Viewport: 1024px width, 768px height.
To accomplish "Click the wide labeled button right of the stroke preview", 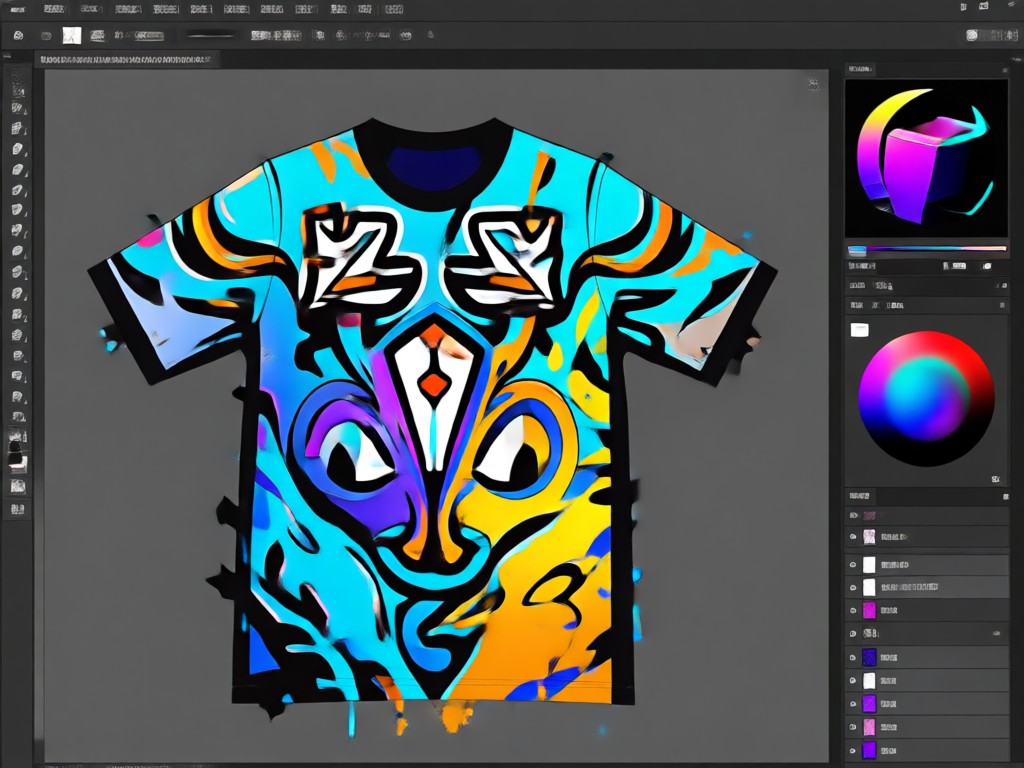I will 276,35.
